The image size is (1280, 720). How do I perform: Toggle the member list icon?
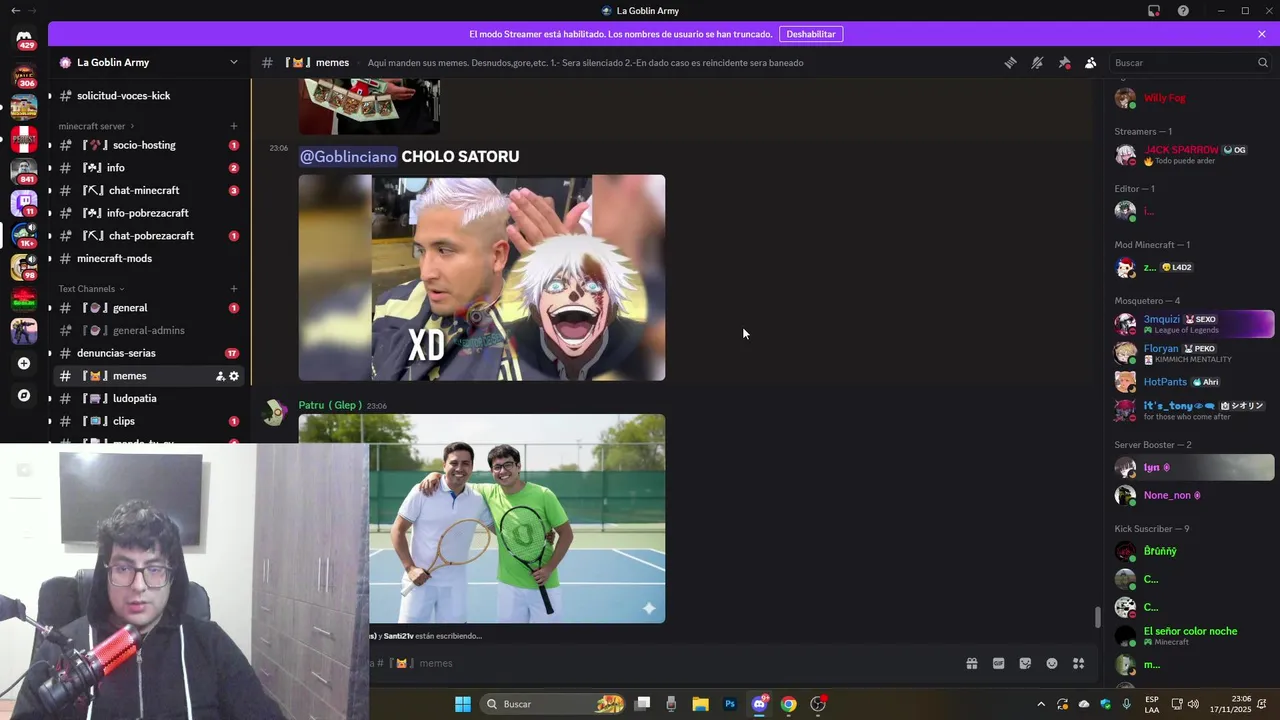[1091, 62]
